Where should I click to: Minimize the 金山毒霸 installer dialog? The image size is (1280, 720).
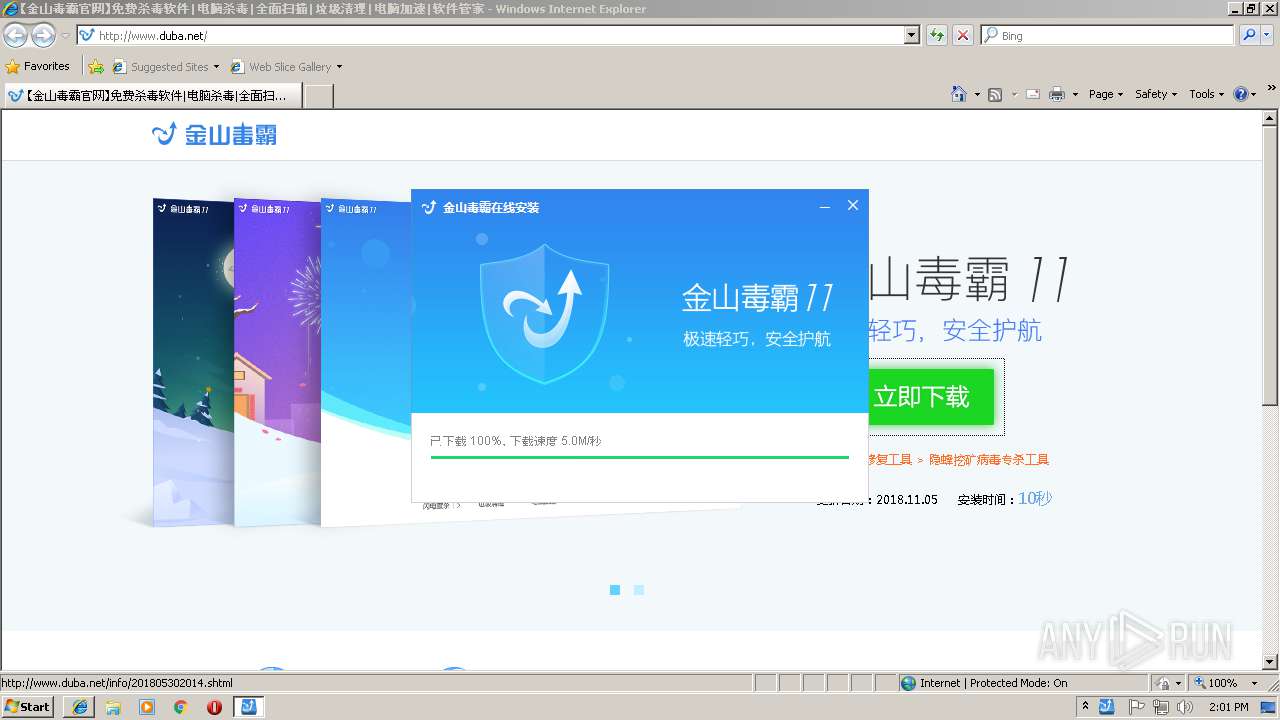click(x=825, y=206)
